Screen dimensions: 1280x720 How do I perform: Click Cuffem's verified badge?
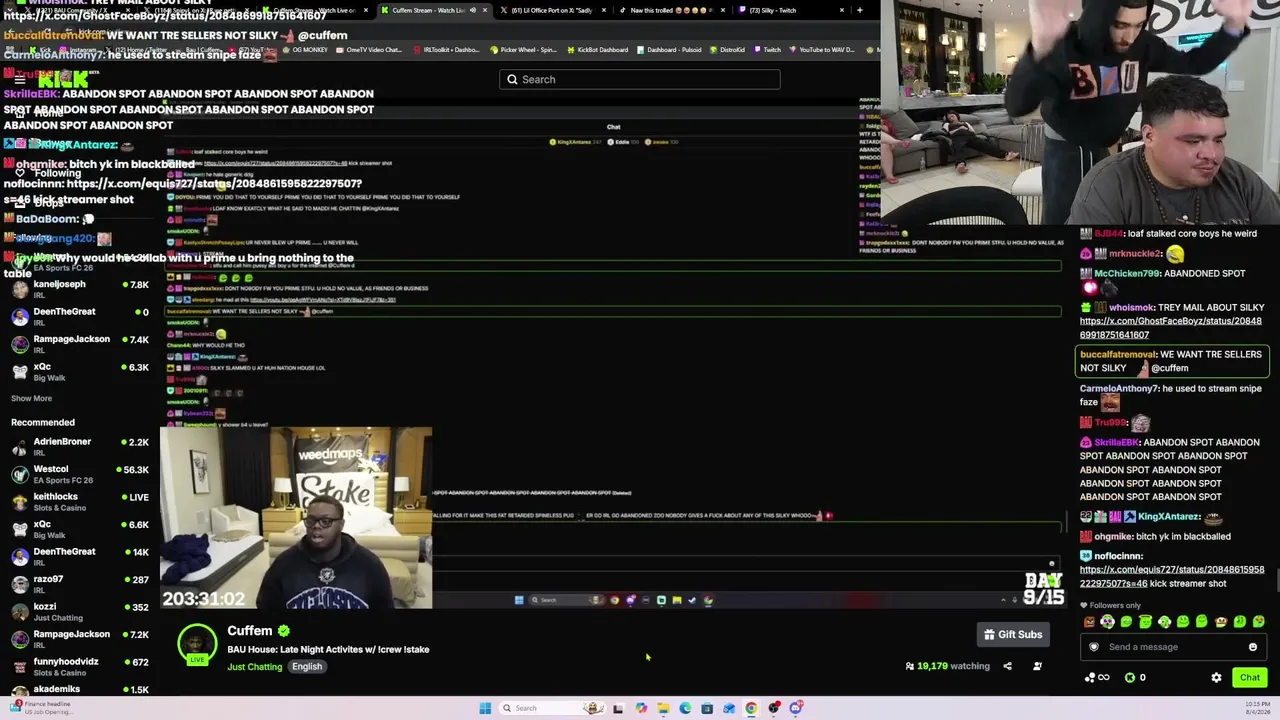click(x=284, y=631)
